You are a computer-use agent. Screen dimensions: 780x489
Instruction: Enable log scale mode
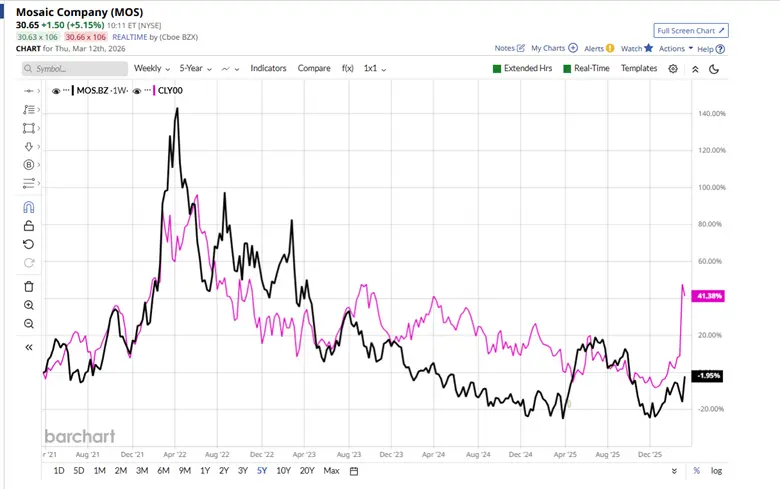(716, 471)
